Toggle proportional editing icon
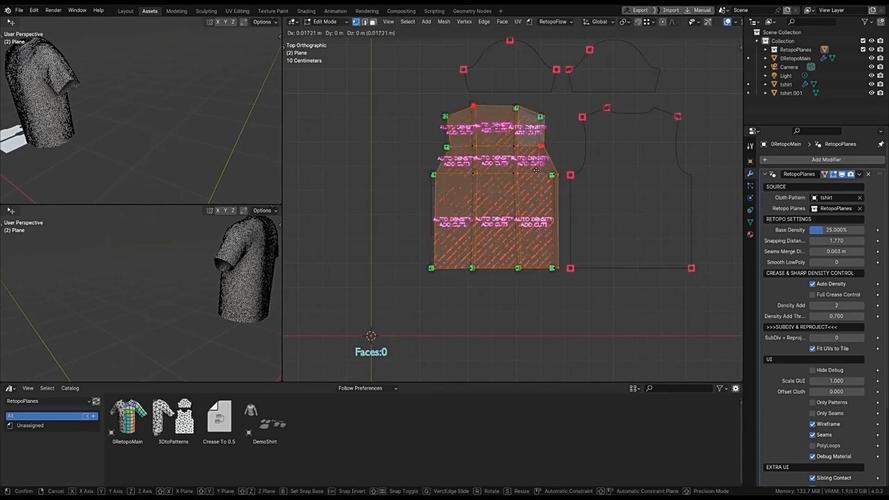The width and height of the screenshot is (889, 500). pyautogui.click(x=662, y=22)
